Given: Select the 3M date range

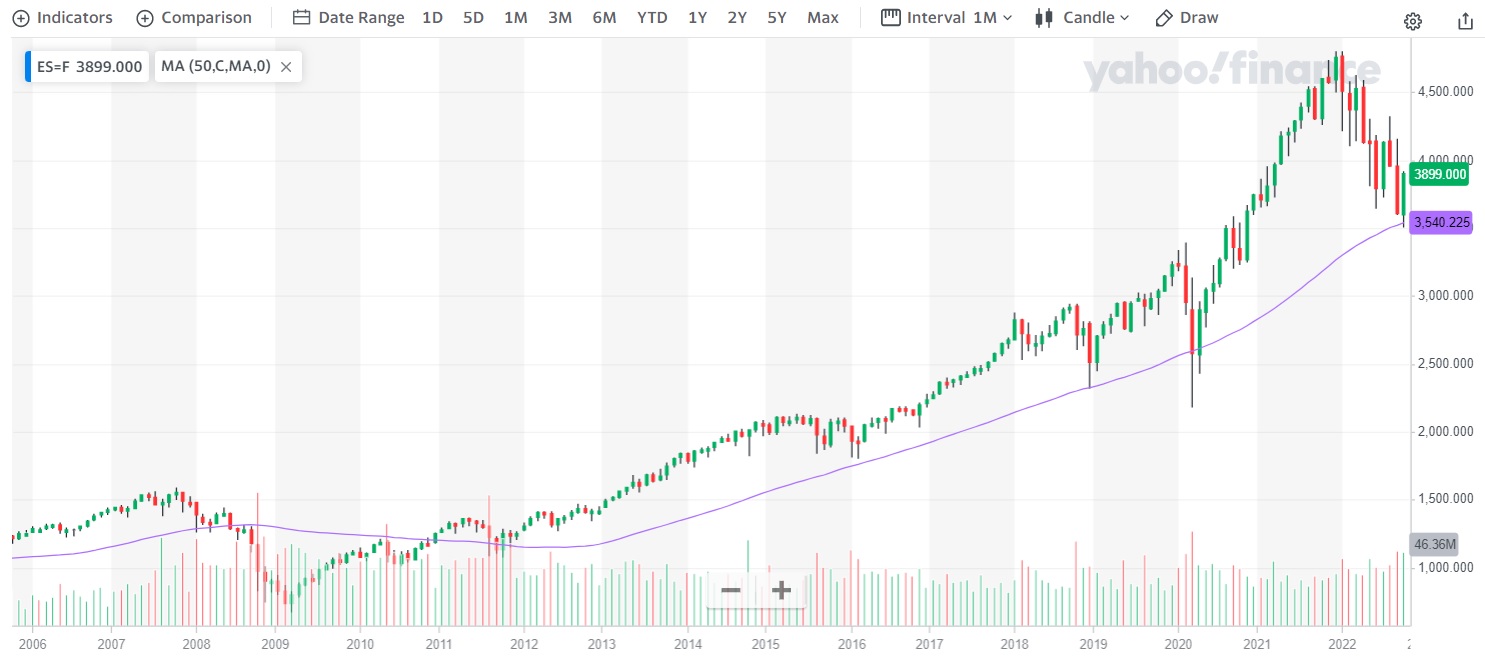Looking at the screenshot, I should coord(560,18).
